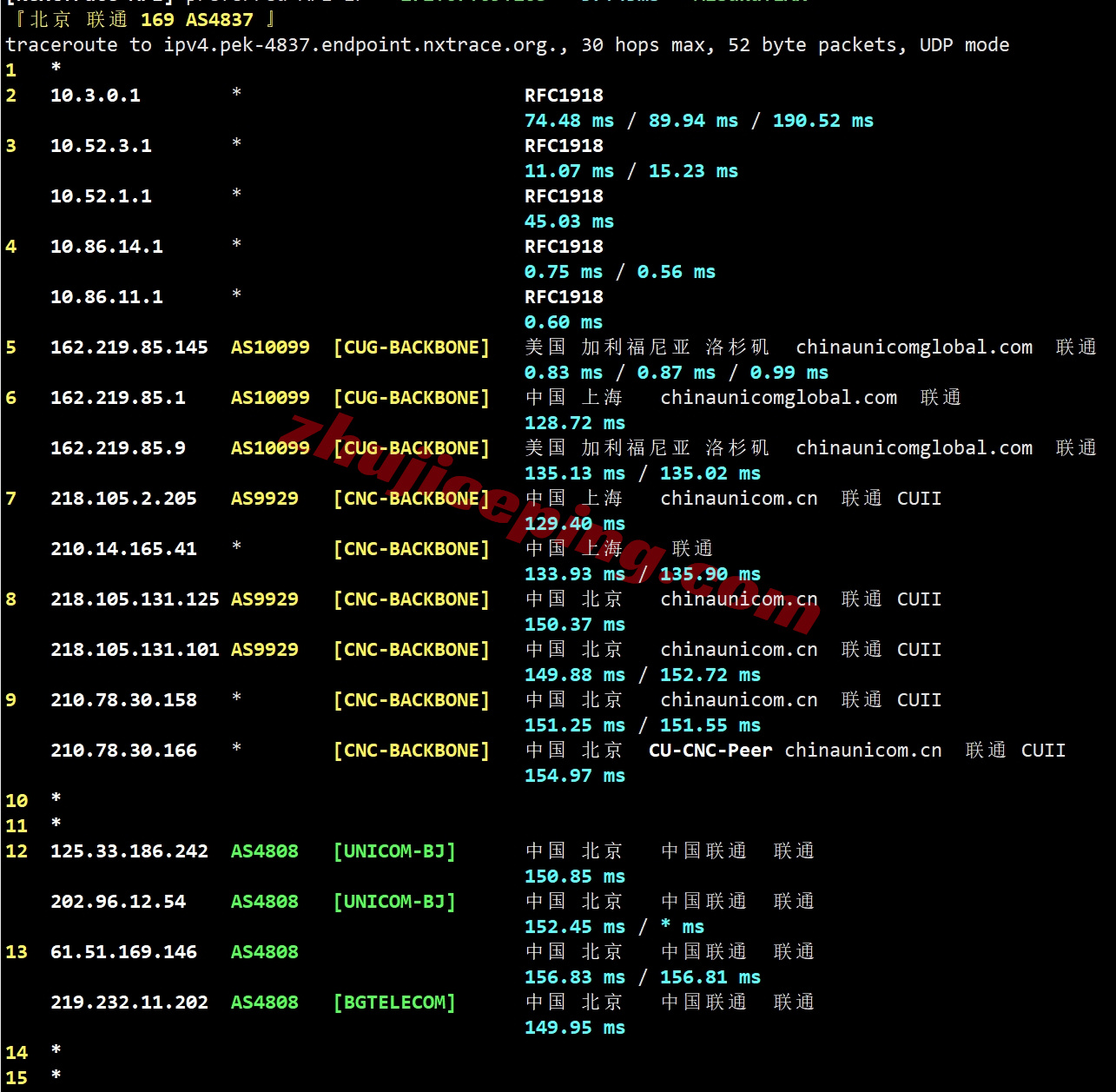
Task: Select the IP address 219.232.11.202
Action: 129,1003
